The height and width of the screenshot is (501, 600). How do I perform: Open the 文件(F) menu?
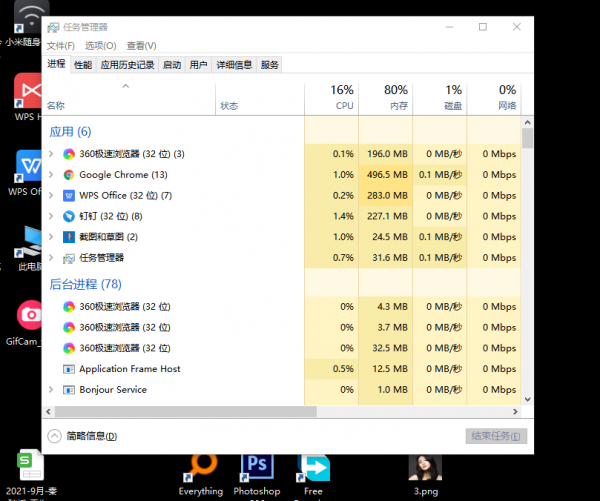pos(60,46)
